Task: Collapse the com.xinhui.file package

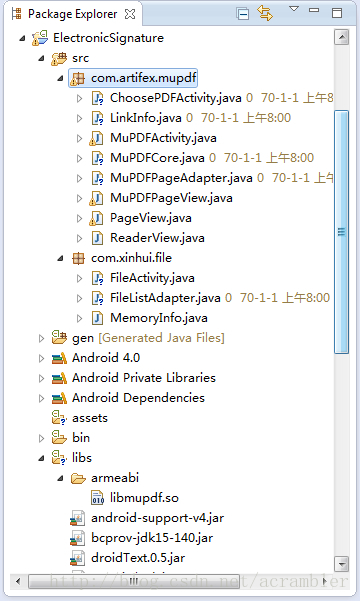Action: click(x=60, y=258)
